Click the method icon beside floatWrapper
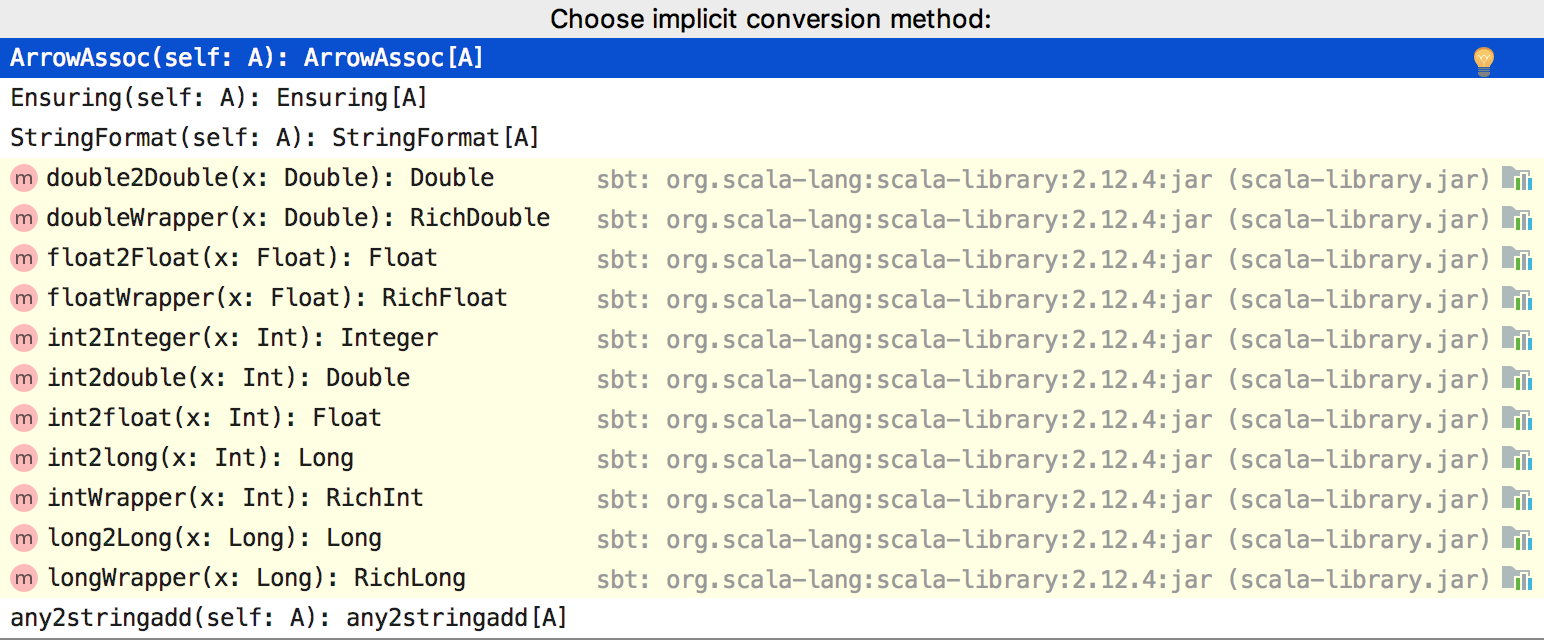 22,298
